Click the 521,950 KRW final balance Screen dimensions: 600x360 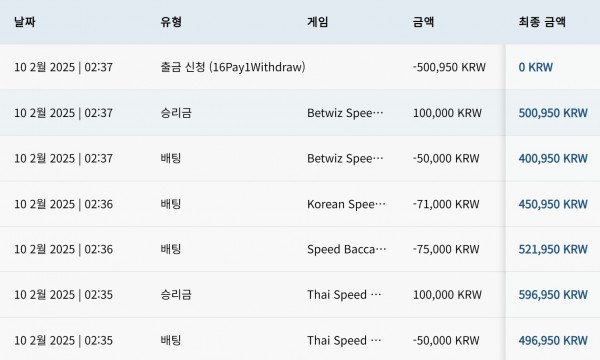(553, 249)
